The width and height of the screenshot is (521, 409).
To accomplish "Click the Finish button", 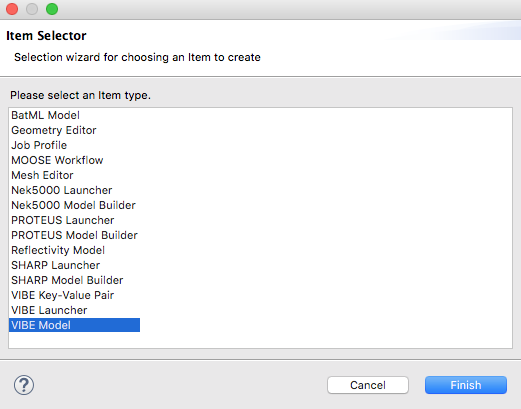I will pyautogui.click(x=466, y=385).
